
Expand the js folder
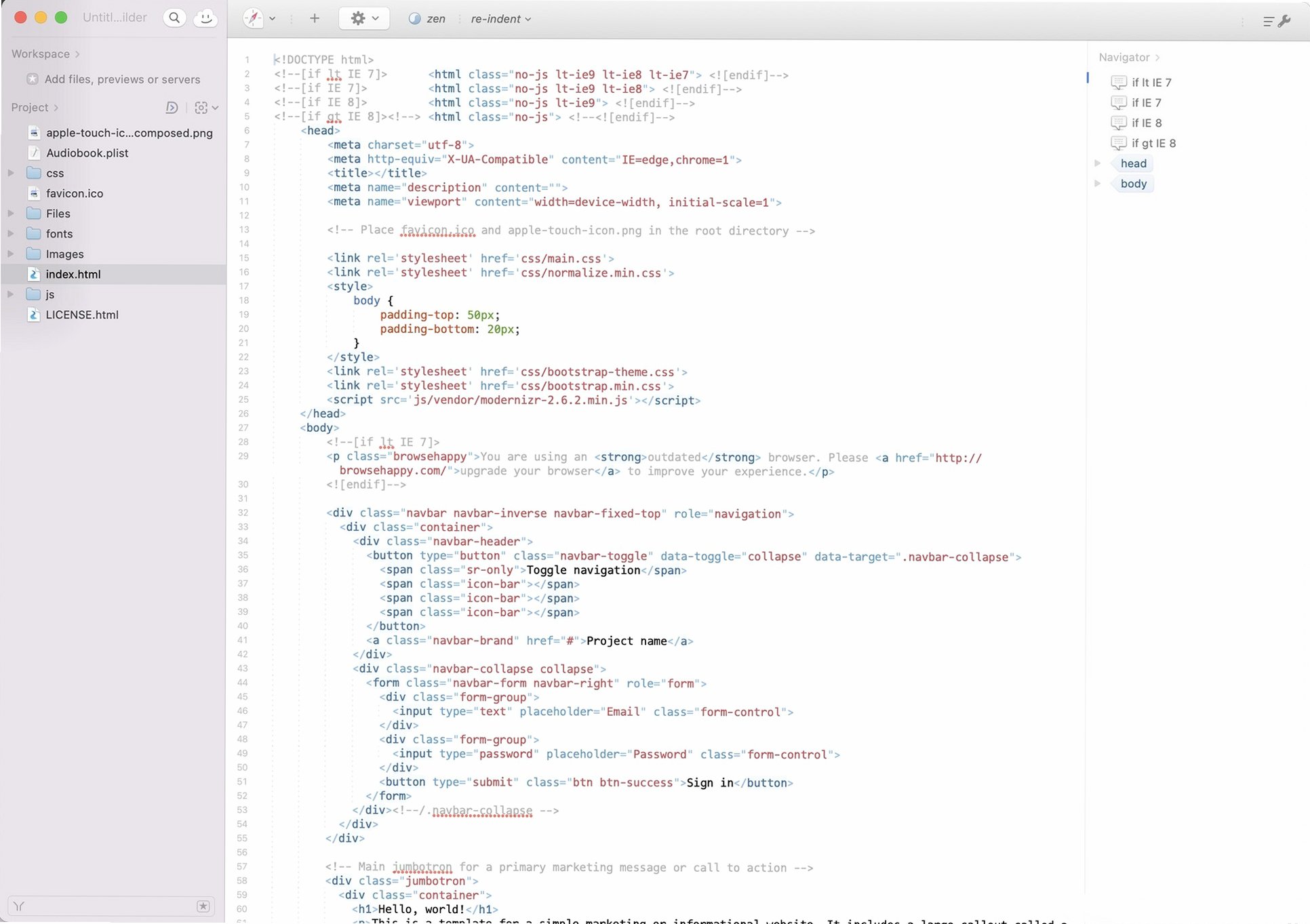(x=11, y=294)
